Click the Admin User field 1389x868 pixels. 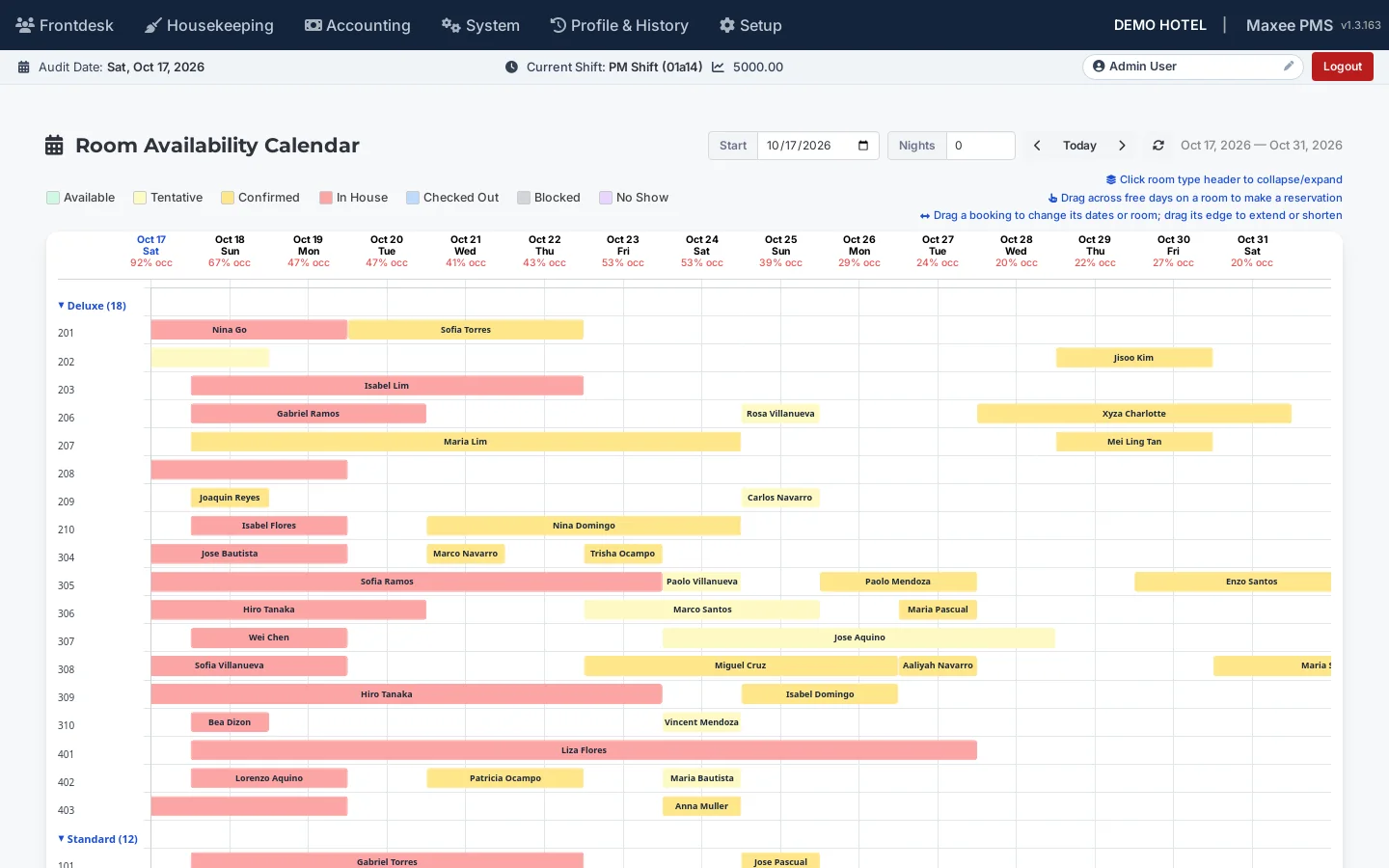click(x=1193, y=67)
